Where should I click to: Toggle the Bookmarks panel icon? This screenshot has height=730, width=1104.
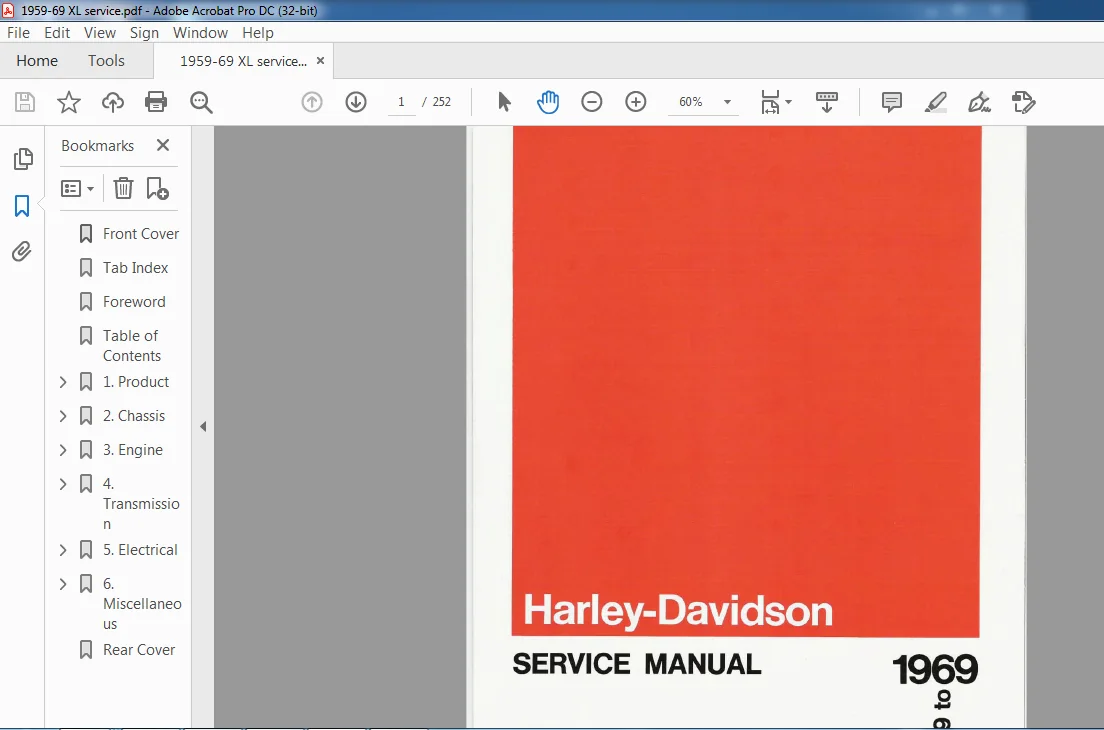click(x=22, y=206)
